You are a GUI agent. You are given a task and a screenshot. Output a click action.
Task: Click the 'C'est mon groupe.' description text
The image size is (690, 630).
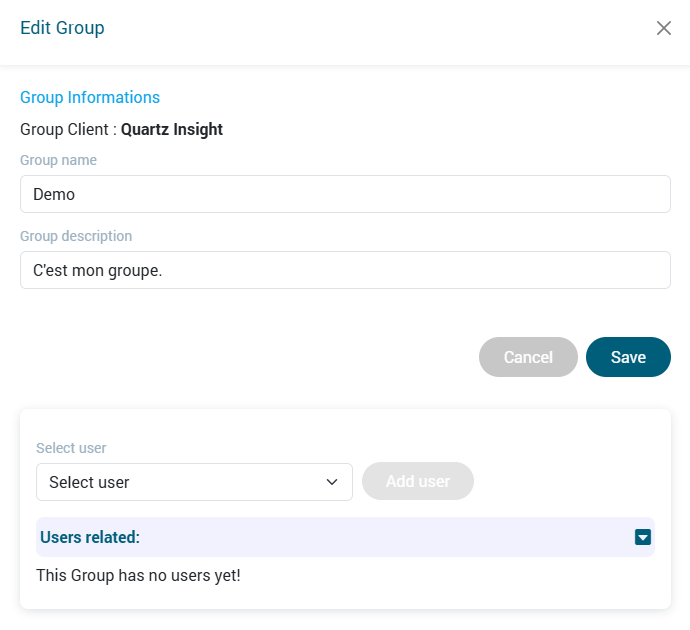tap(97, 270)
